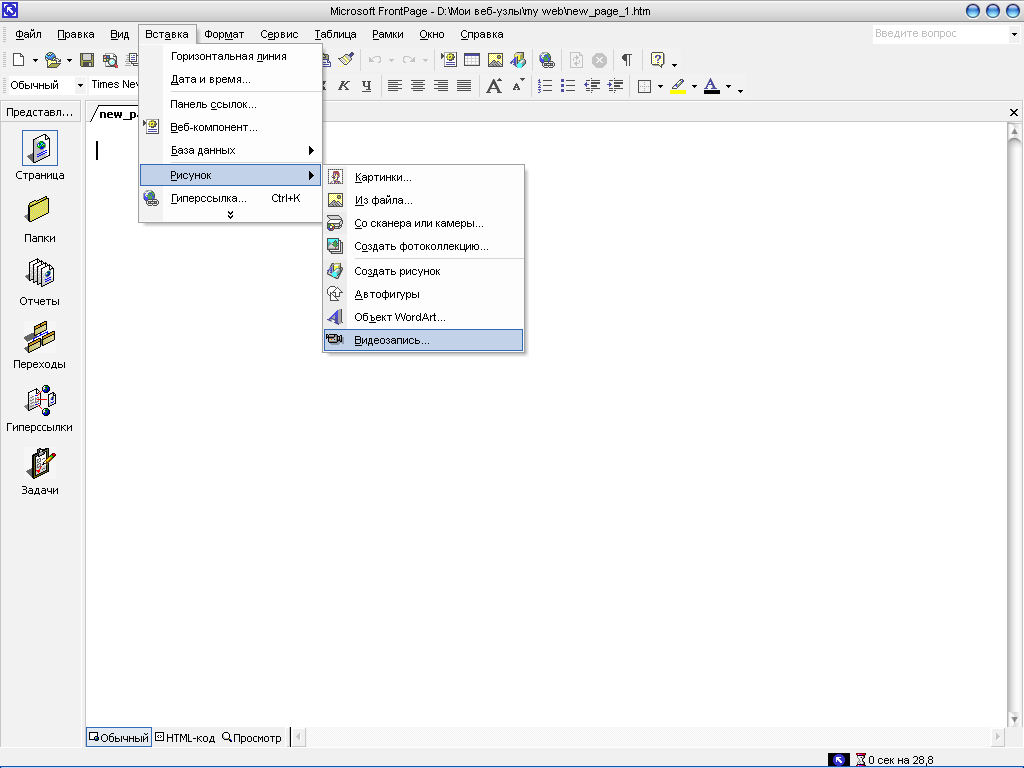The image size is (1024, 768).
Task: Open the Рамки menu
Action: (x=388, y=34)
